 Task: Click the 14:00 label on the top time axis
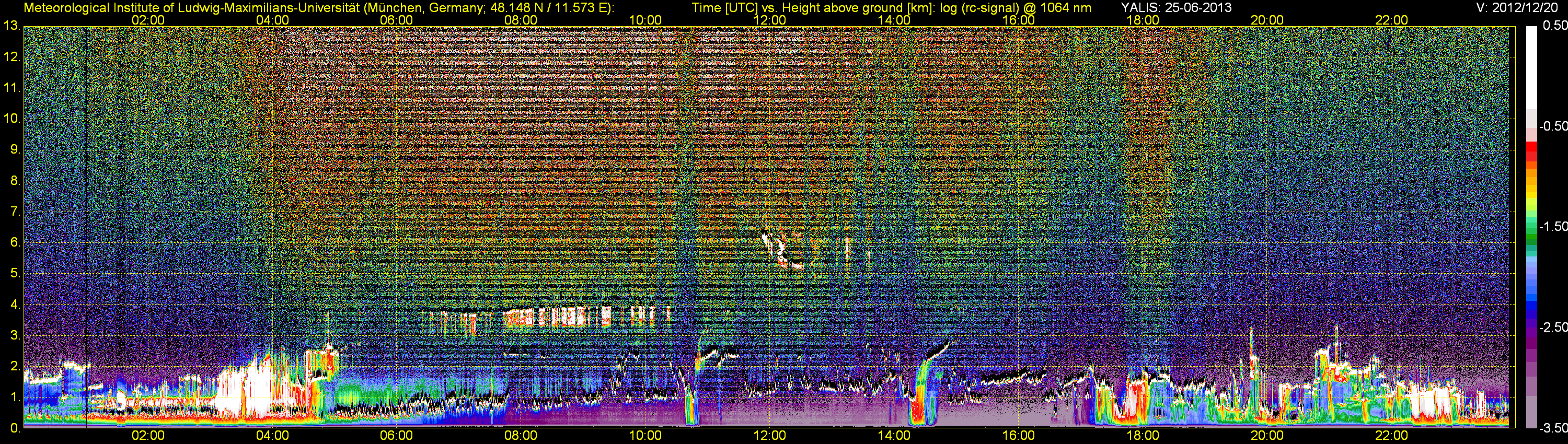tap(894, 20)
